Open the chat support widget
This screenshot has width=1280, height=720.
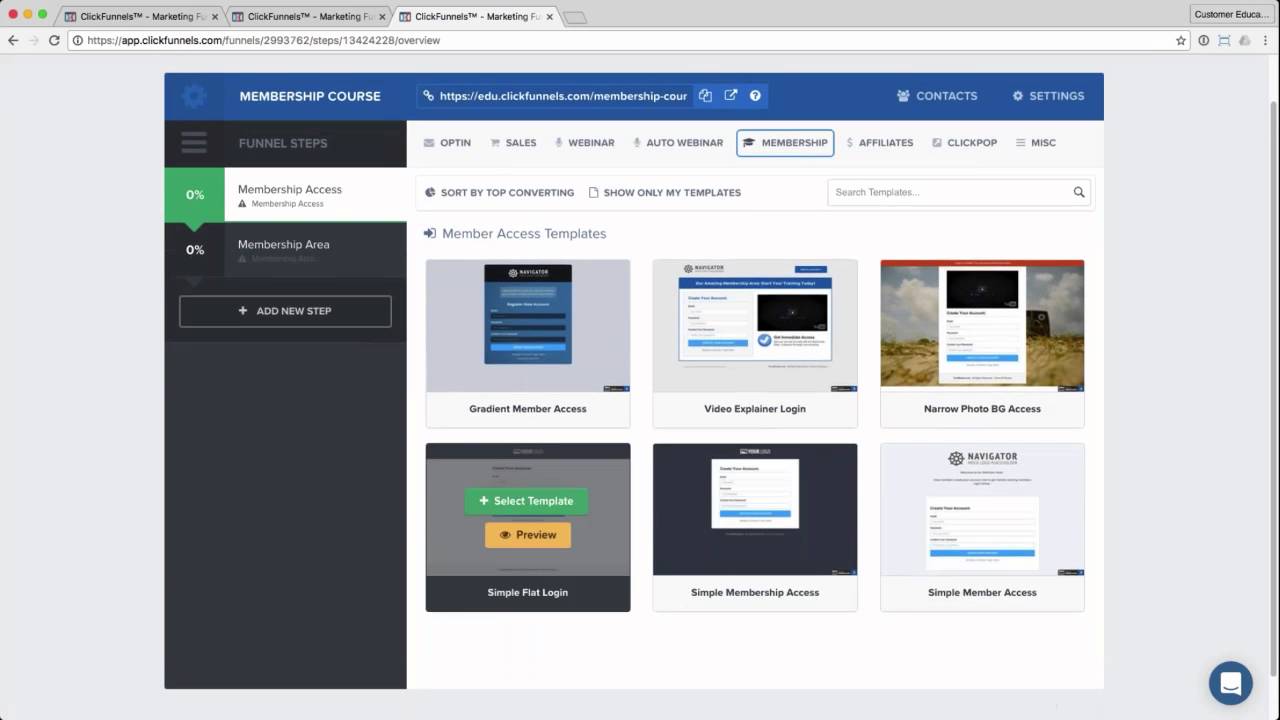[x=1230, y=684]
